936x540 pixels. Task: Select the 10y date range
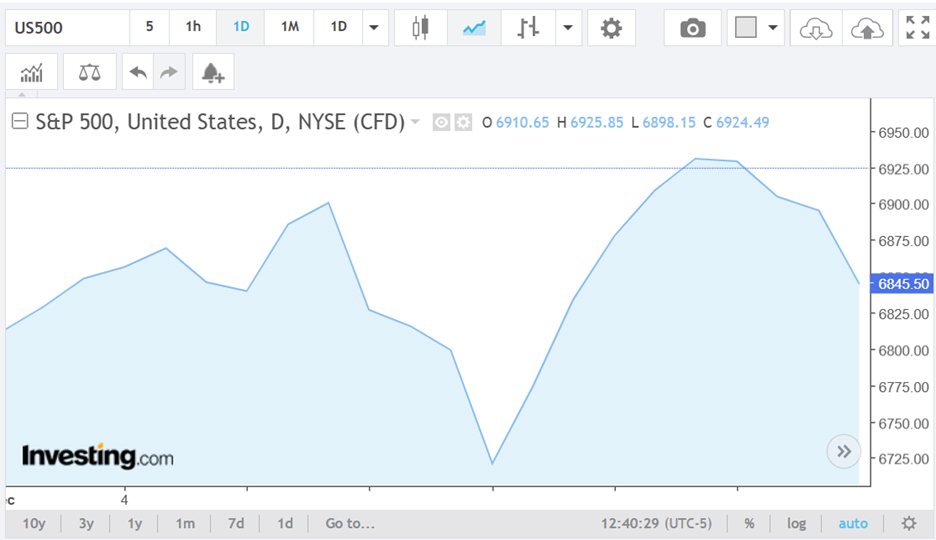[x=34, y=523]
